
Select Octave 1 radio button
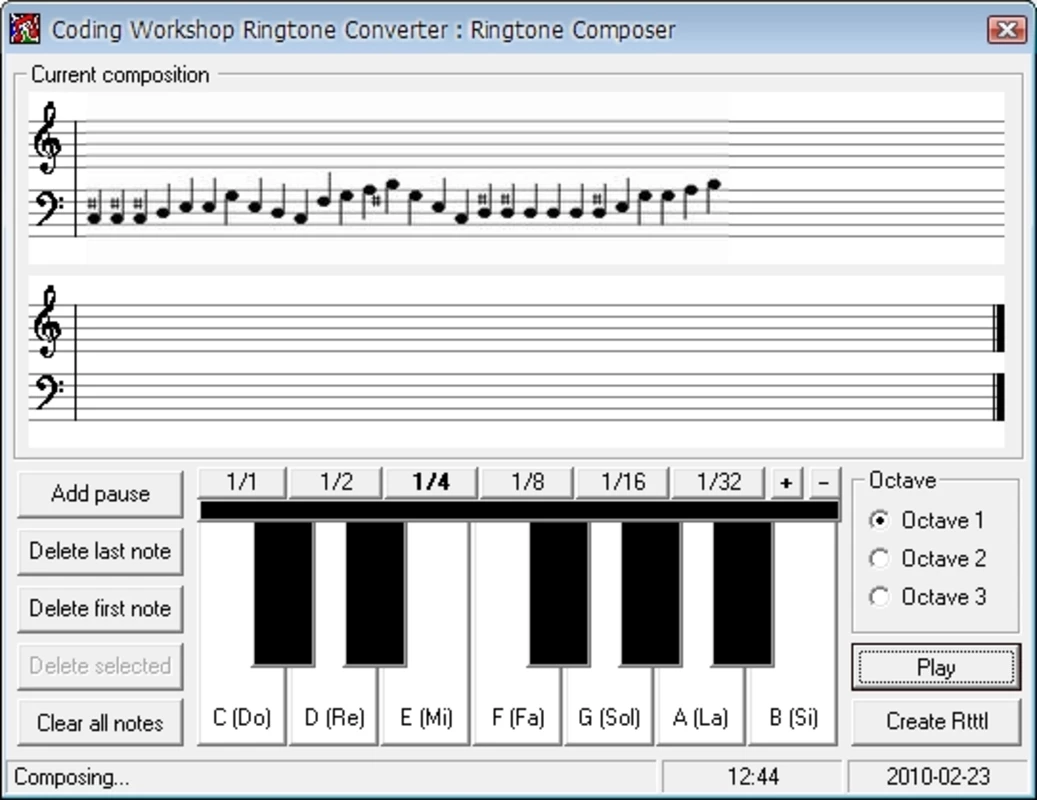point(926,520)
